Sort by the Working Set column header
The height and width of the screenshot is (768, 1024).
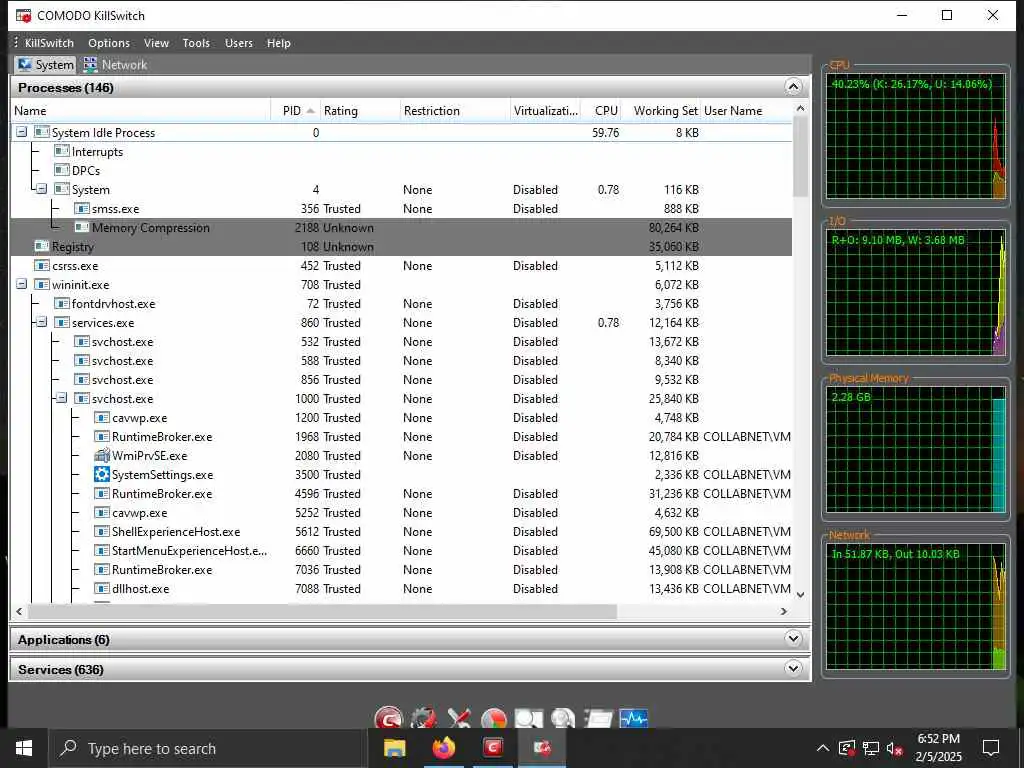tap(661, 110)
